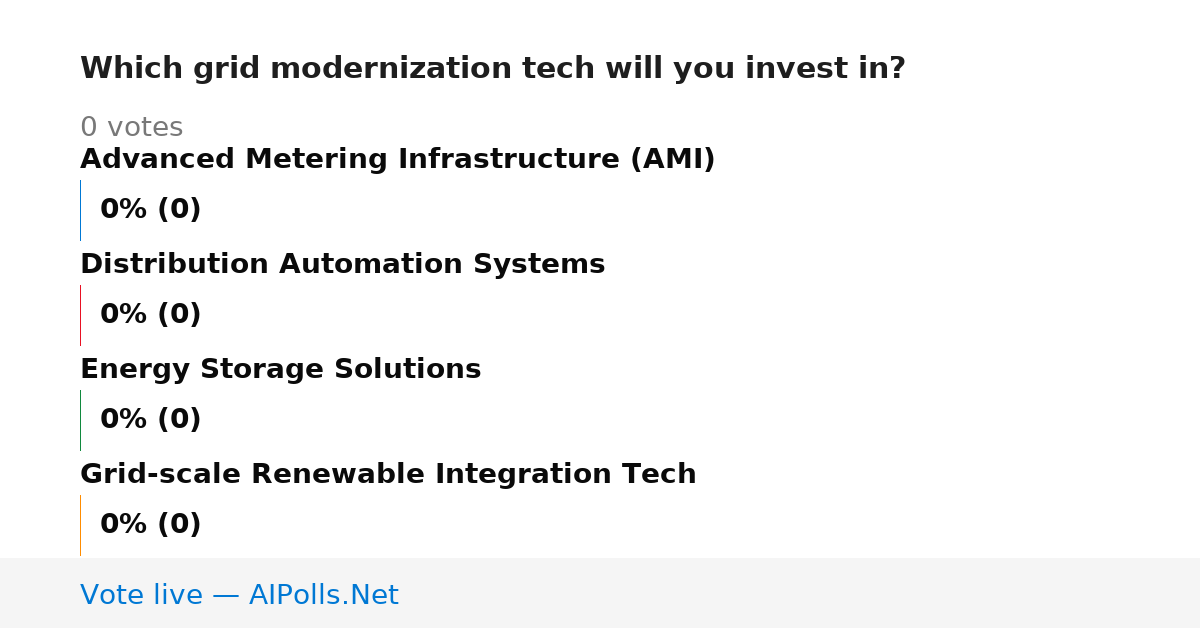
Task: Open the Vote live — AIPolls.Net link
Action: pyautogui.click(x=239, y=595)
